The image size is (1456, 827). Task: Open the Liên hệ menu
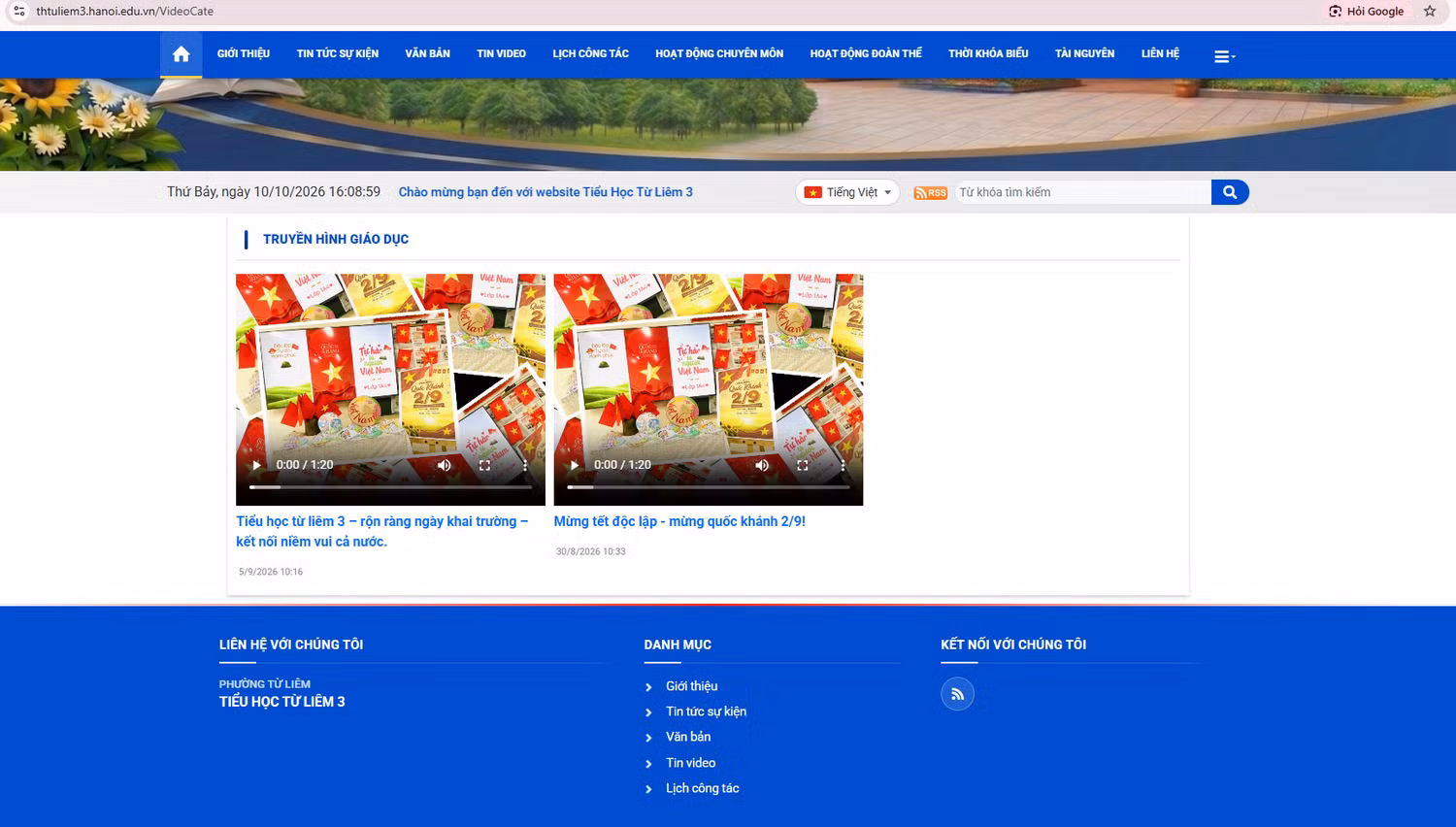[x=1160, y=54]
